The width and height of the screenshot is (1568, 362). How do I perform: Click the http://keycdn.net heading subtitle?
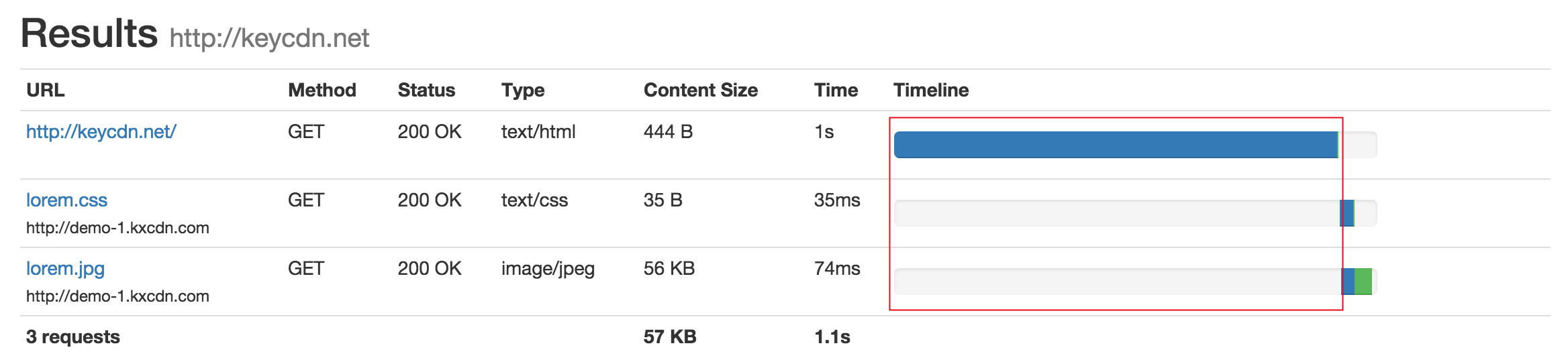269,38
